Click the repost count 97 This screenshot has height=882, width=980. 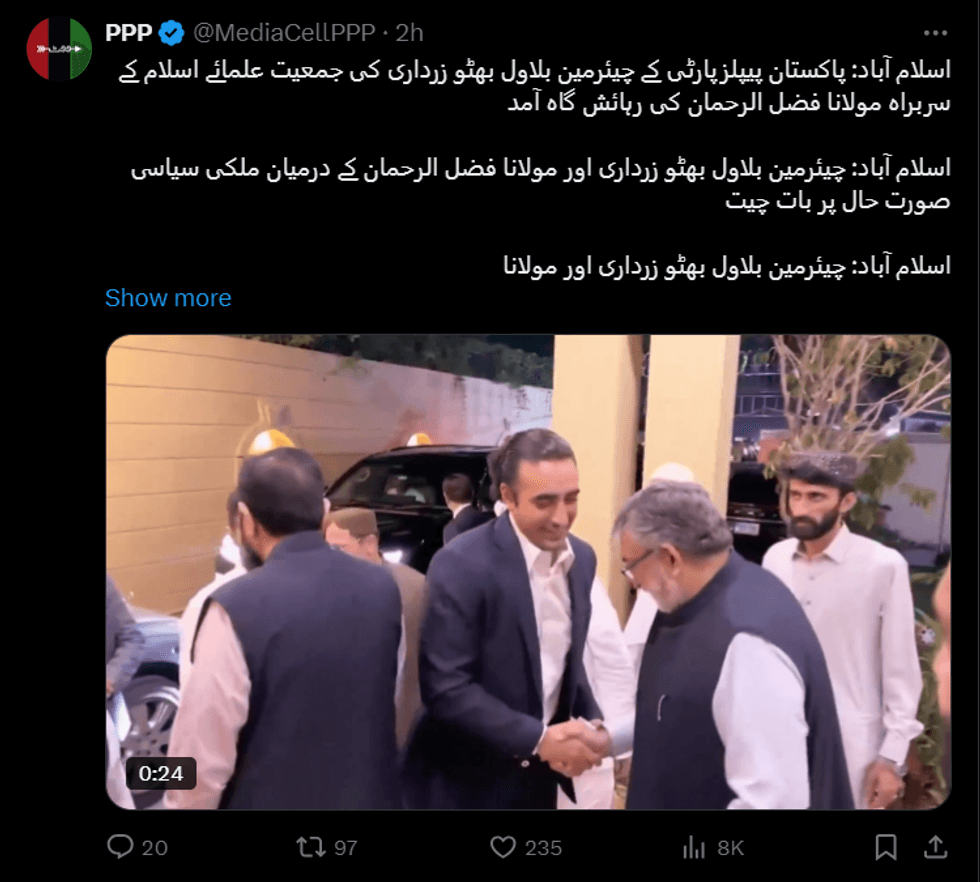pyautogui.click(x=346, y=848)
